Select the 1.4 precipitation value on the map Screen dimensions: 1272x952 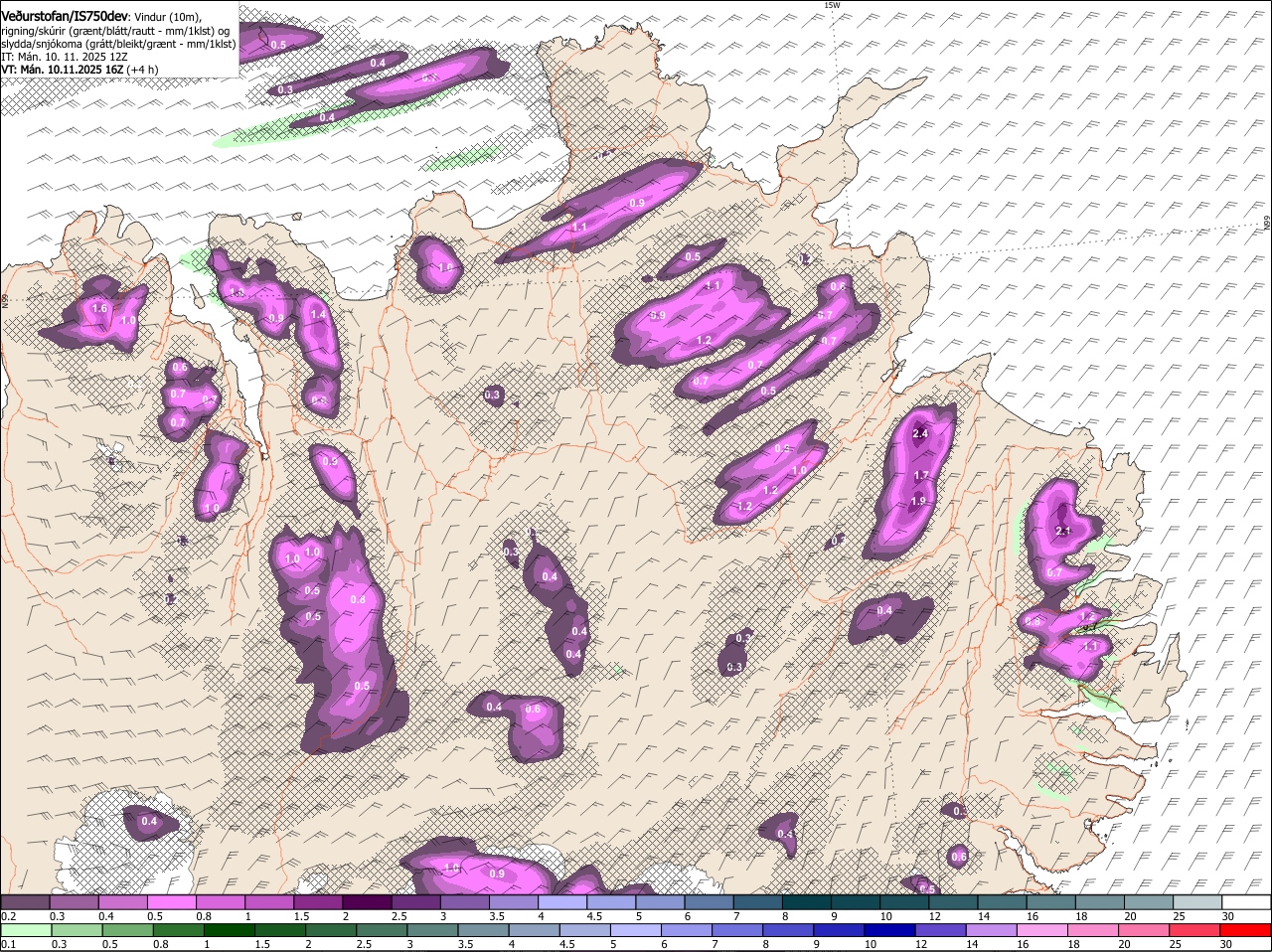(318, 314)
